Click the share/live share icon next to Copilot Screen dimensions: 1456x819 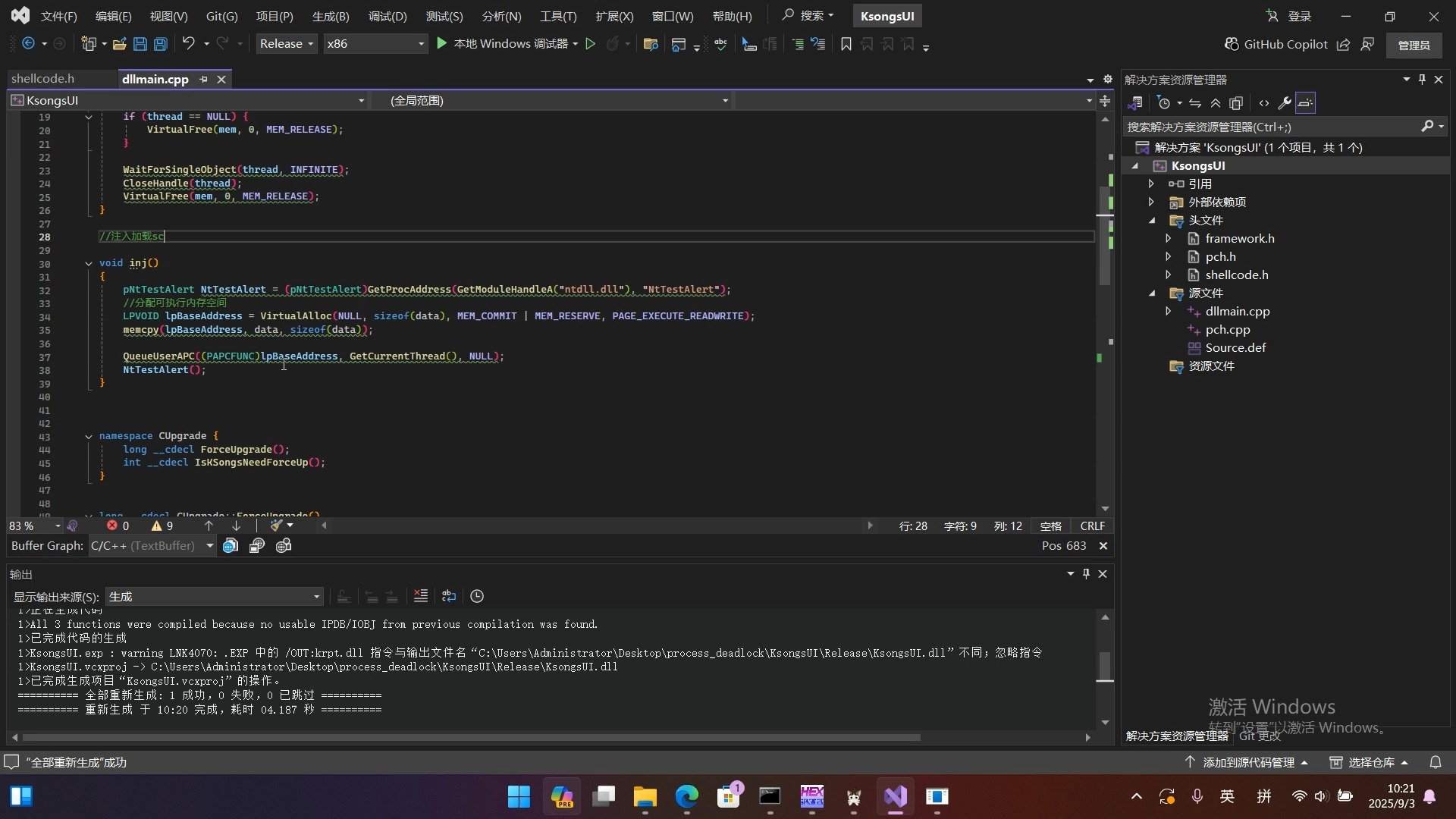[x=1343, y=44]
